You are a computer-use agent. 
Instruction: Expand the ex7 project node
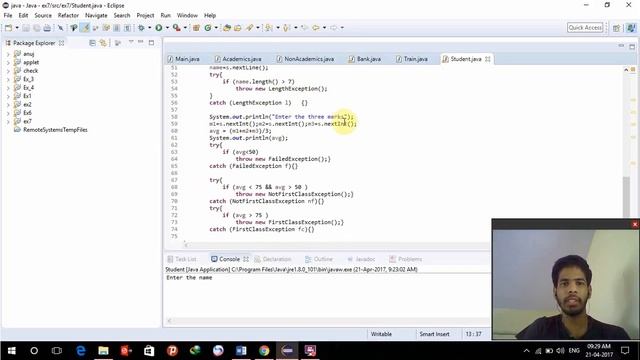pyautogui.click(x=8, y=122)
